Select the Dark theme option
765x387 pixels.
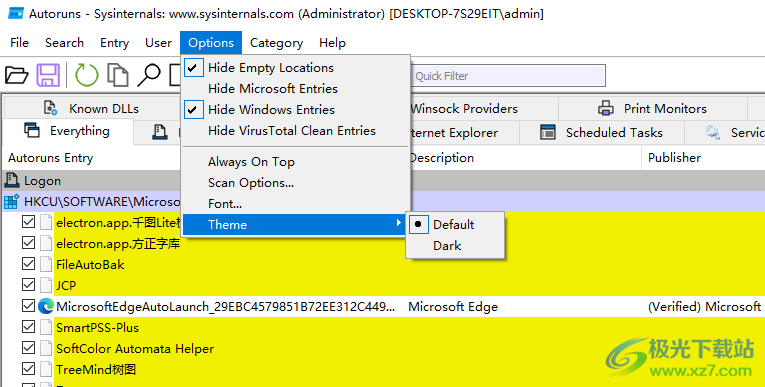click(454, 245)
